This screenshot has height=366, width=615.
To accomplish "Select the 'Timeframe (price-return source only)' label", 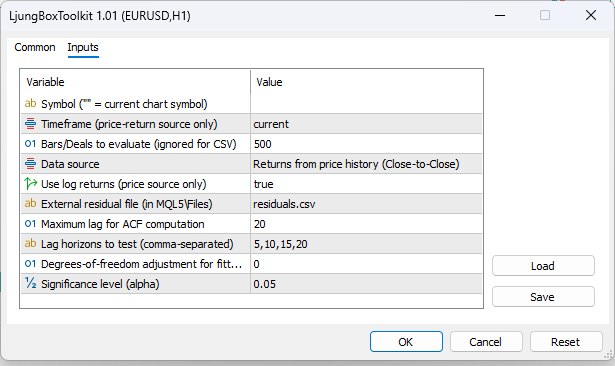I will (x=129, y=124).
